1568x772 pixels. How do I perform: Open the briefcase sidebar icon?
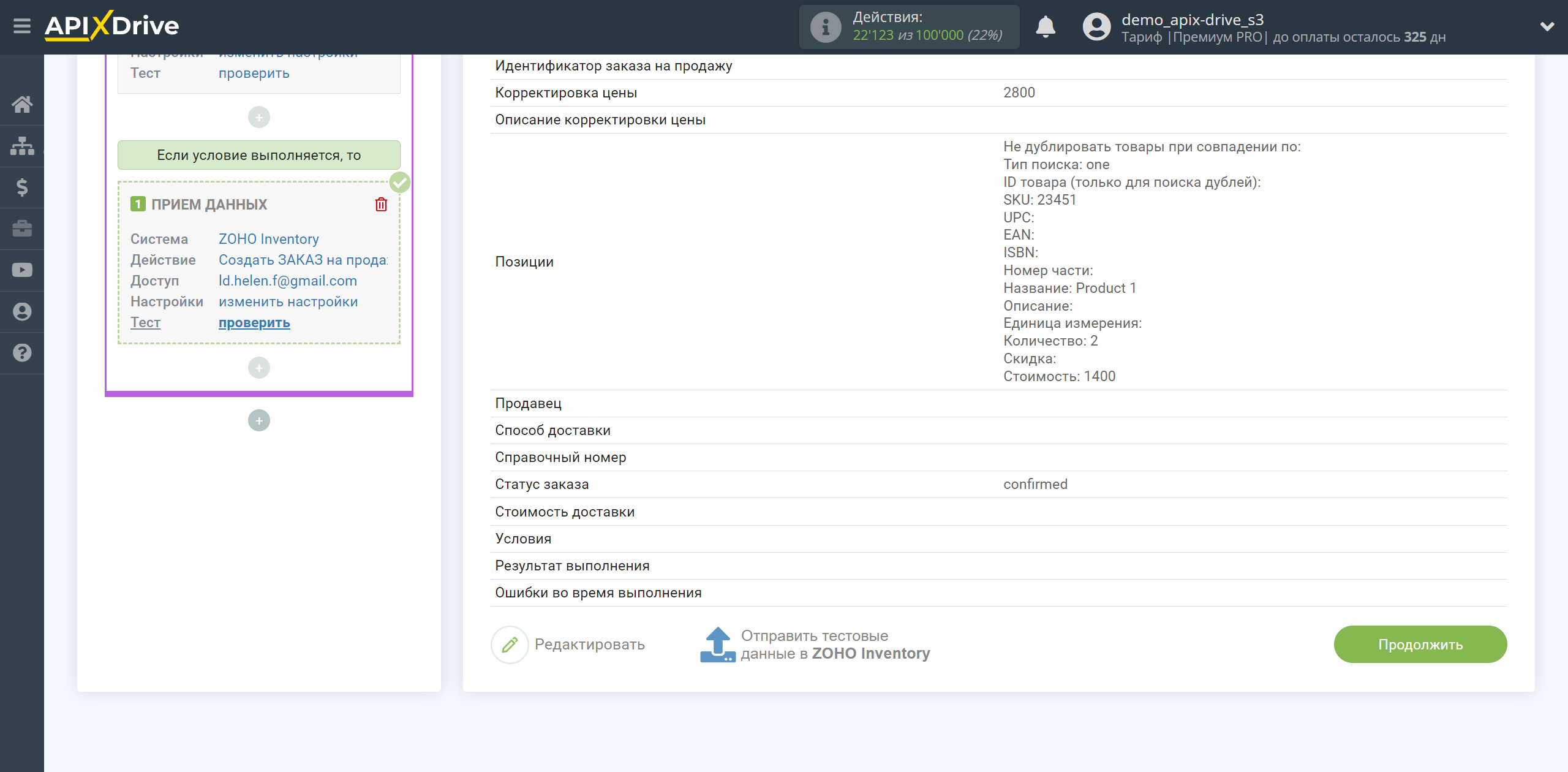point(22,229)
